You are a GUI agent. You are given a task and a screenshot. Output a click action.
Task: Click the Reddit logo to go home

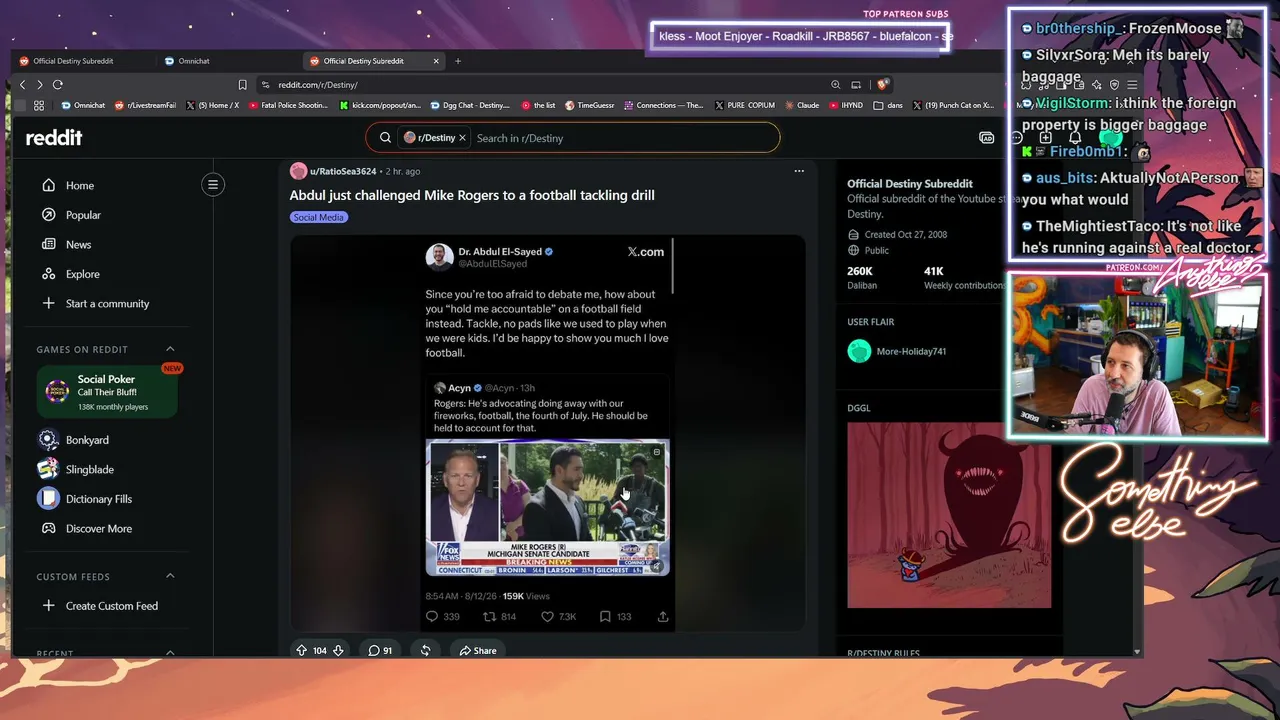click(x=54, y=138)
